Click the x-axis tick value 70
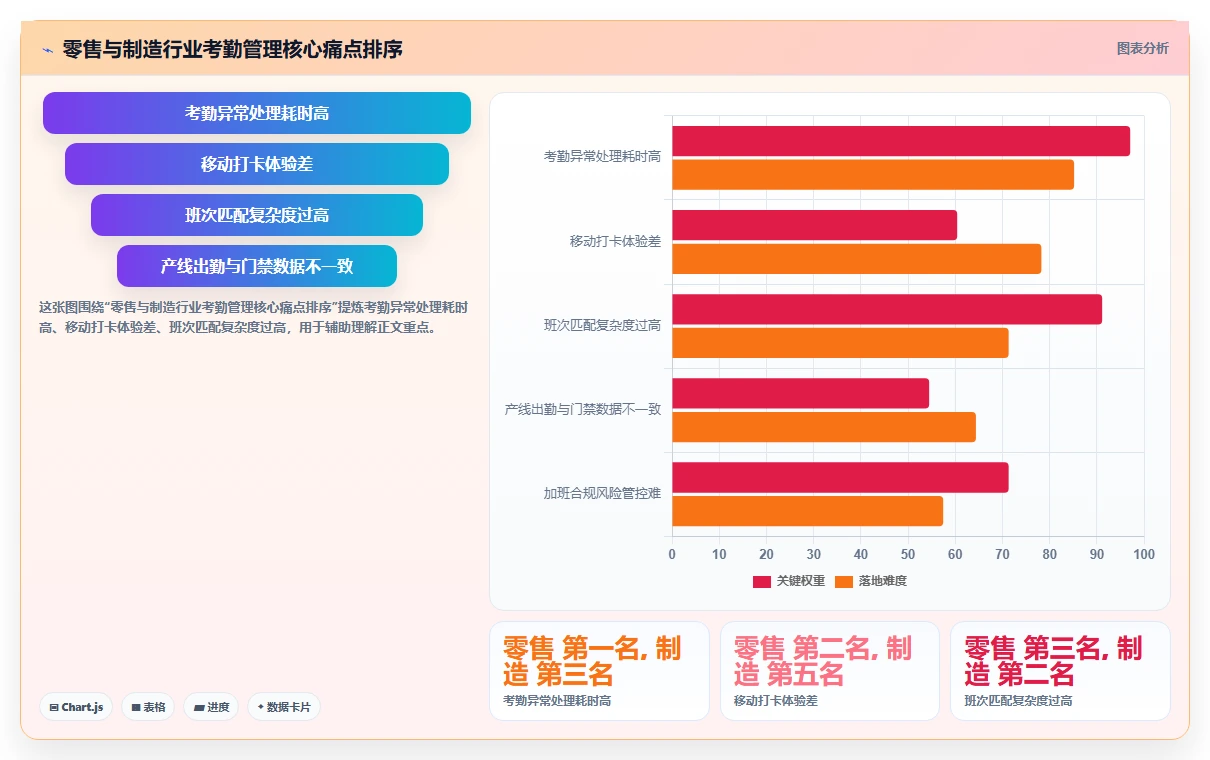The height and width of the screenshot is (760, 1210). 1002,554
